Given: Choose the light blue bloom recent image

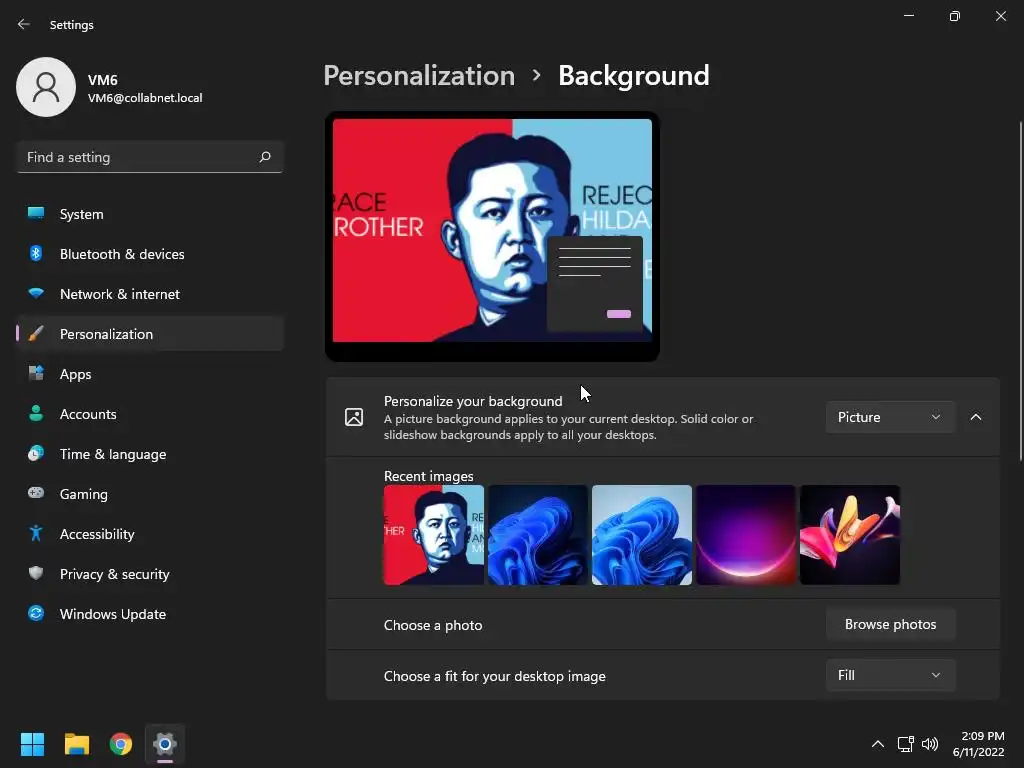Looking at the screenshot, I should pyautogui.click(x=641, y=535).
